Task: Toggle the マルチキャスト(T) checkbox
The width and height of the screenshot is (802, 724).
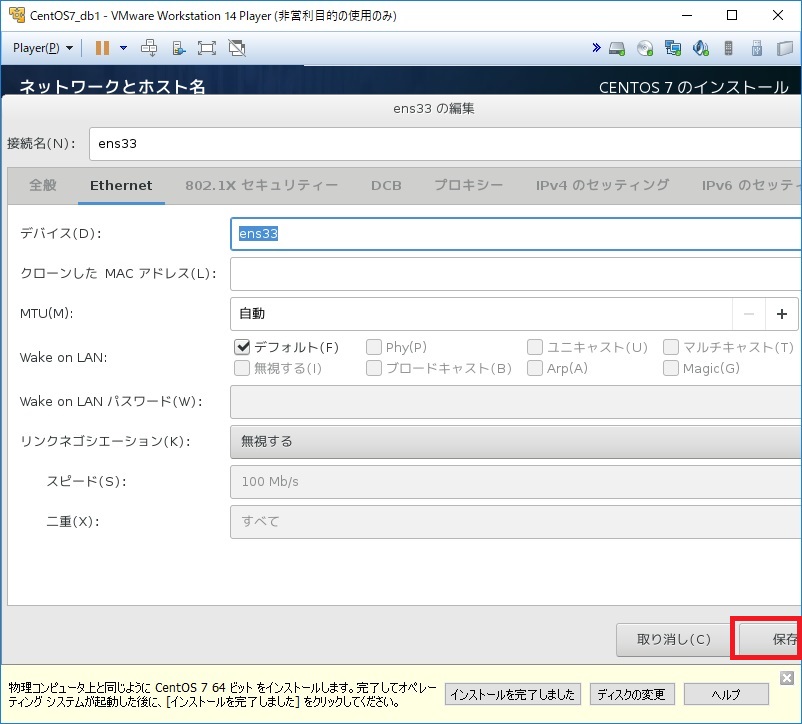Action: tap(671, 347)
